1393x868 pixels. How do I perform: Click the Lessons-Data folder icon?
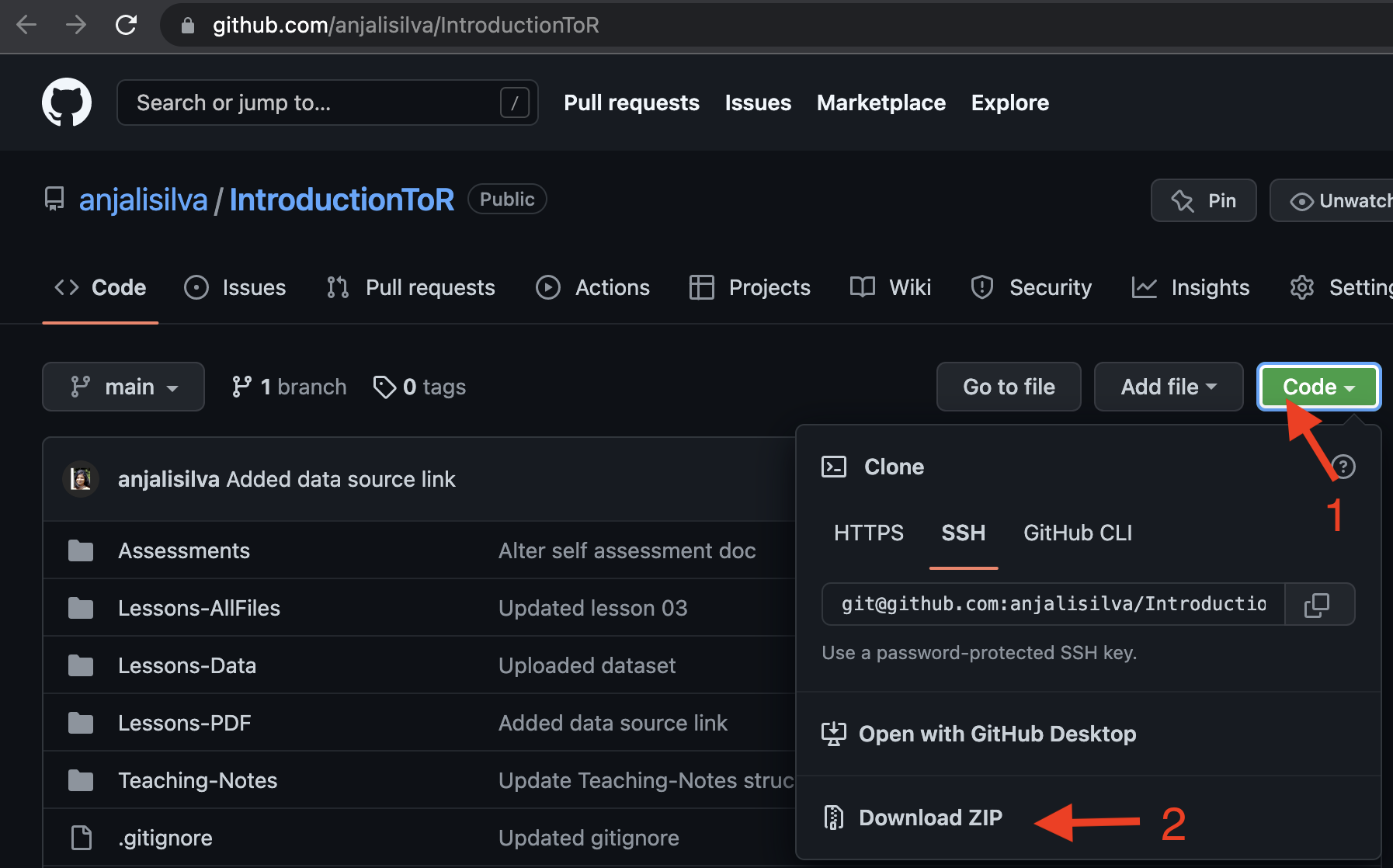[81, 665]
